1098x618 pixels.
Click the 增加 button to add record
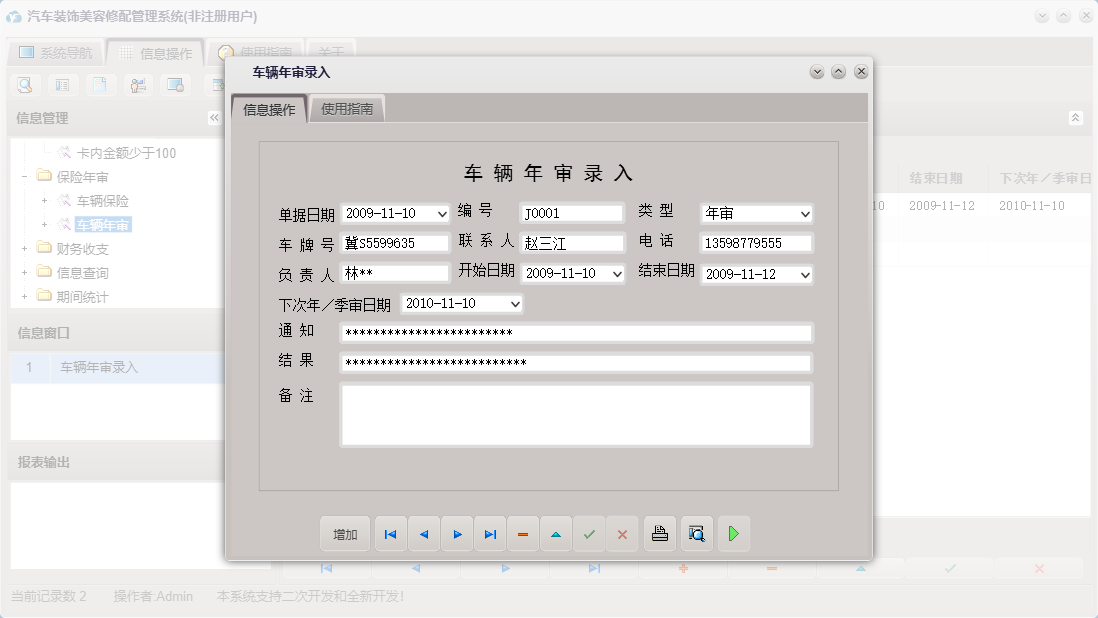[344, 533]
